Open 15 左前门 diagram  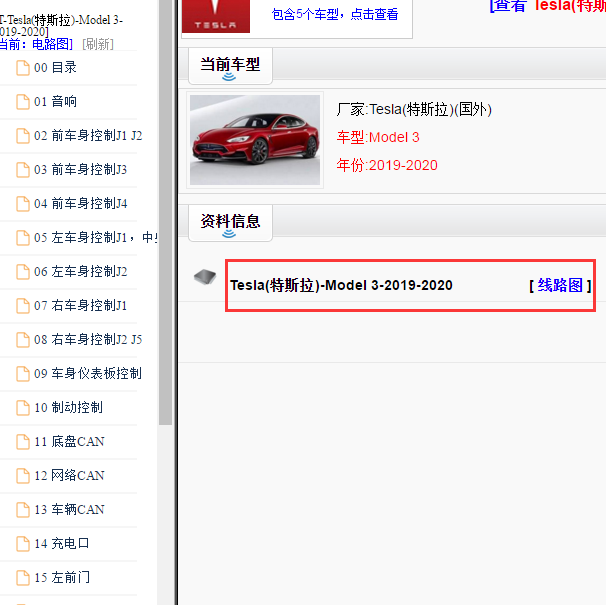pos(62,578)
